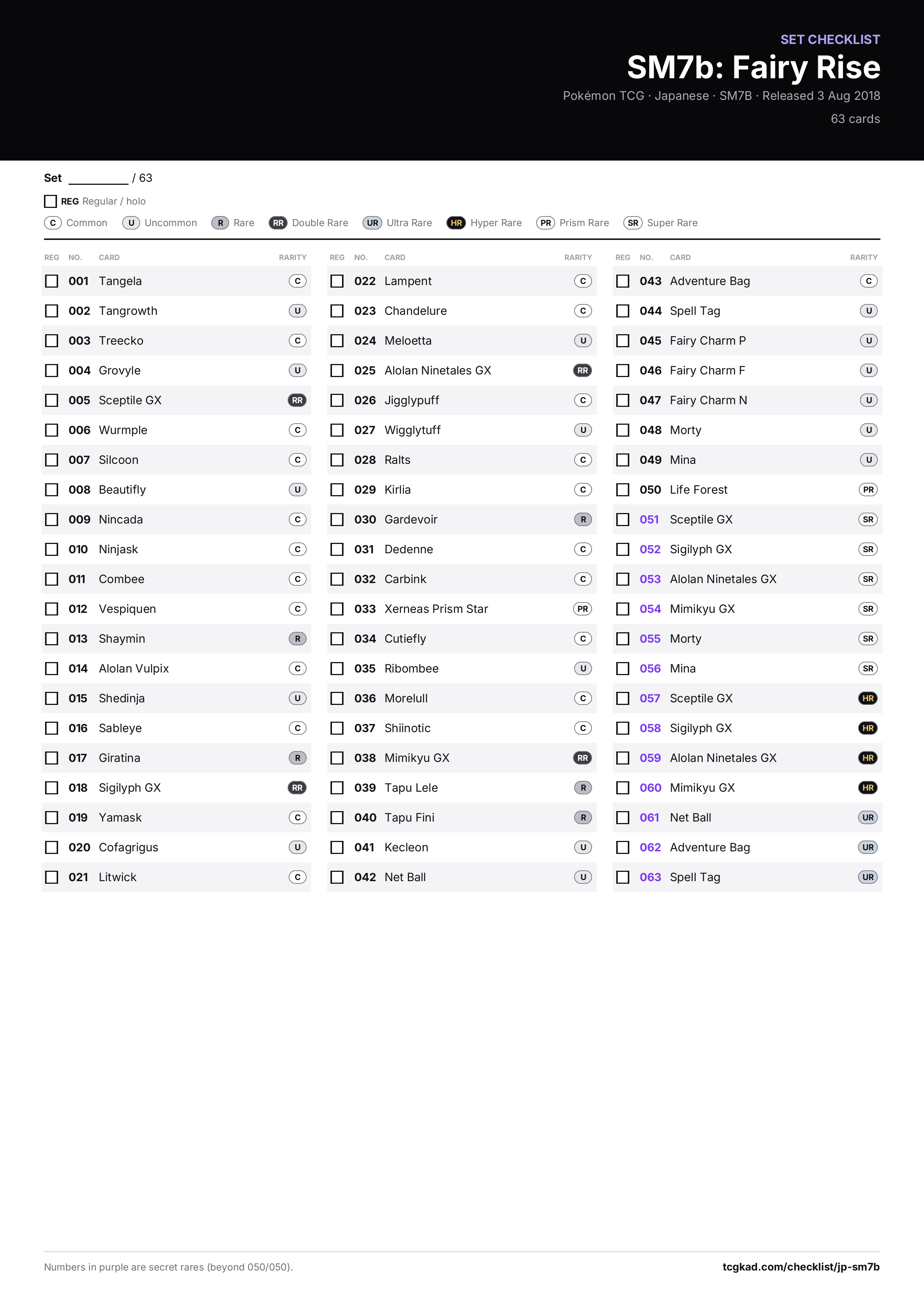Click the Hyper Rare legend badge
The width and height of the screenshot is (924, 1307).
pos(456,222)
